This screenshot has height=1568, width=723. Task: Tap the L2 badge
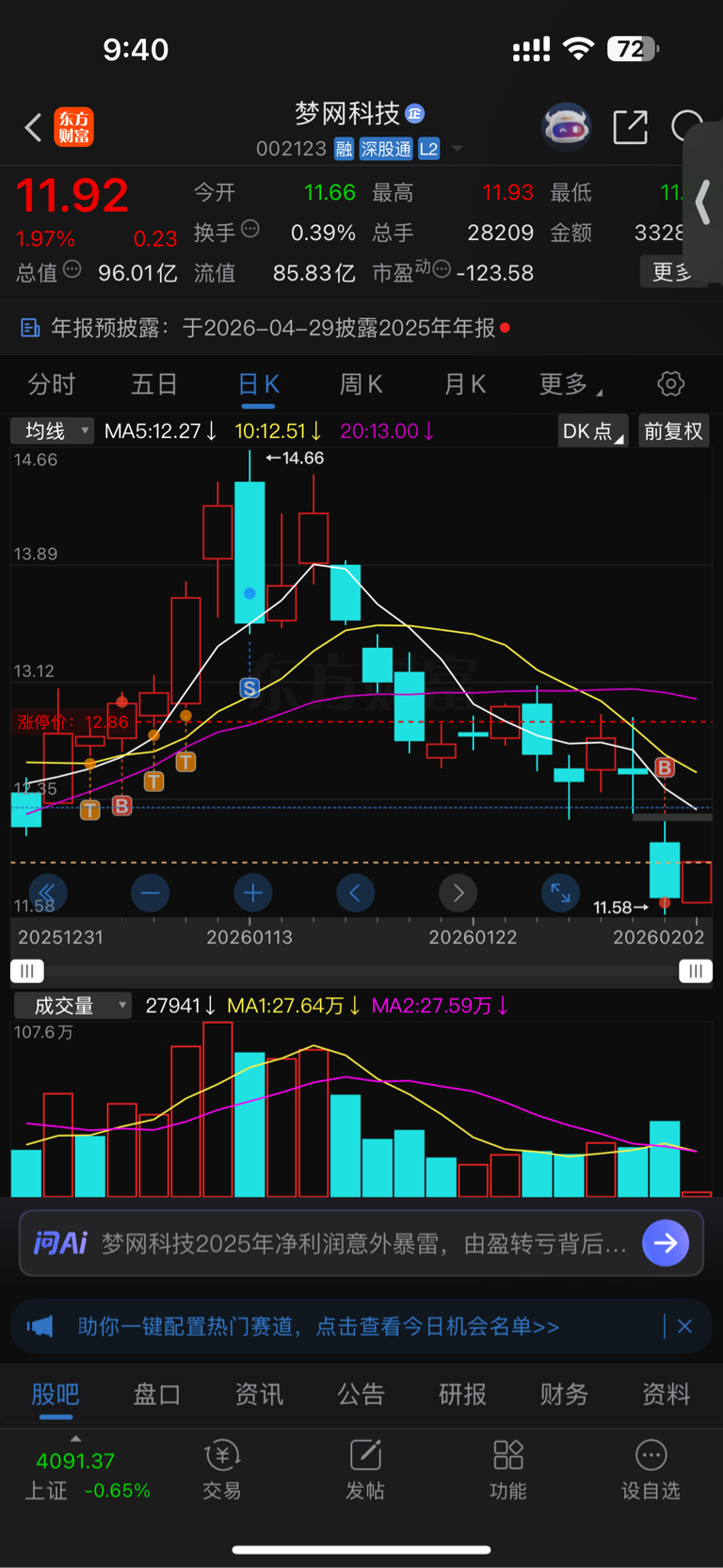click(428, 149)
